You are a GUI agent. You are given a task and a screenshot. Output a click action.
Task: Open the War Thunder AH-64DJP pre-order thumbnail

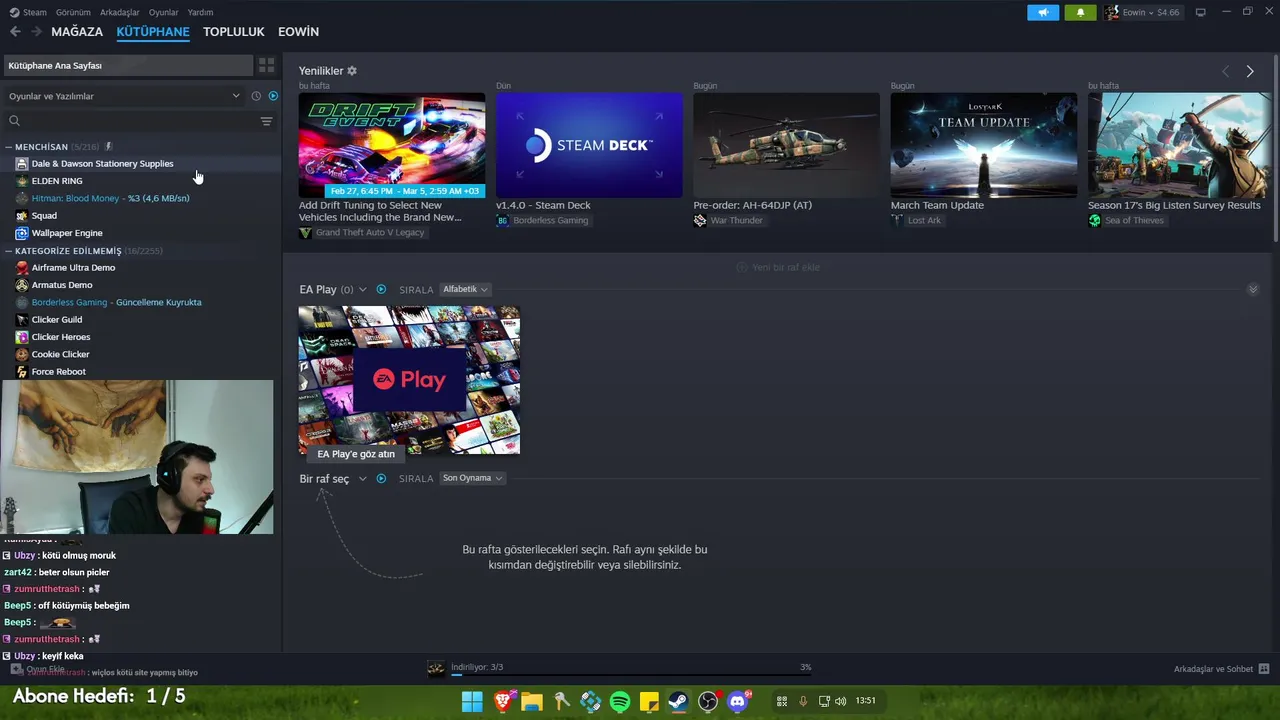click(787, 145)
